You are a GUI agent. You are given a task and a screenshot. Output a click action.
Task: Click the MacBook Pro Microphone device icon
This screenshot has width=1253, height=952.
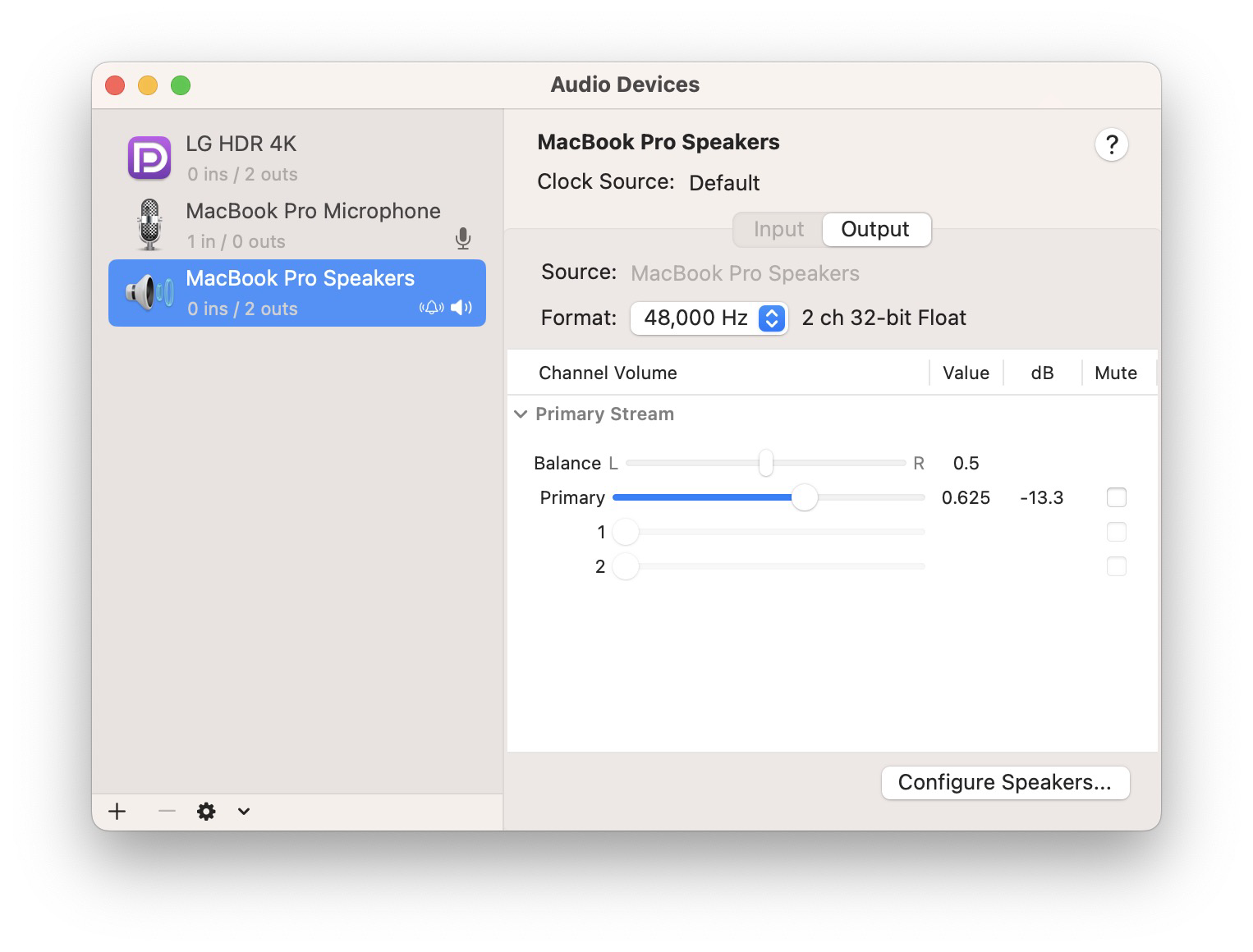[x=149, y=225]
